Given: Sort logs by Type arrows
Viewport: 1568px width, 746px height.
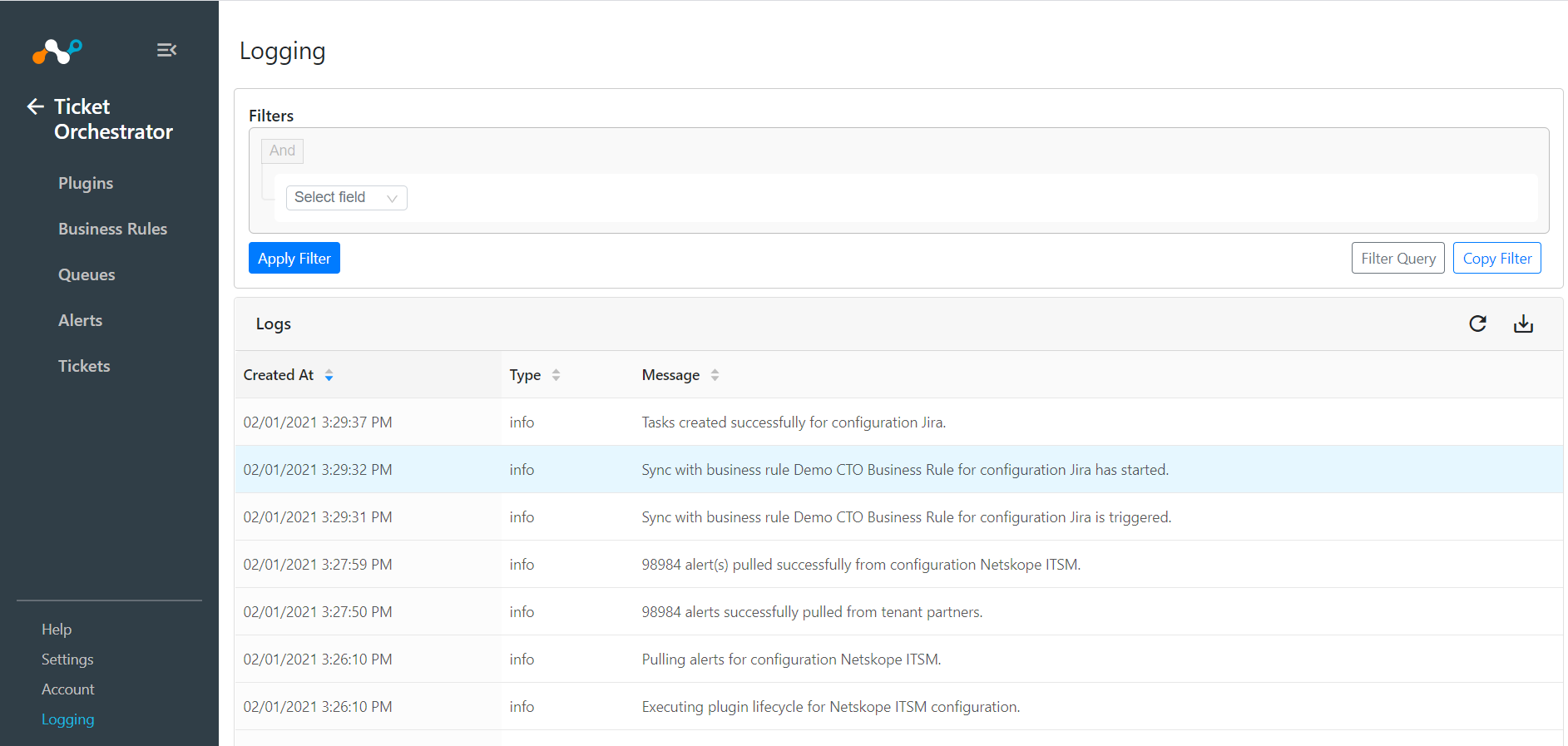Looking at the screenshot, I should coord(556,375).
